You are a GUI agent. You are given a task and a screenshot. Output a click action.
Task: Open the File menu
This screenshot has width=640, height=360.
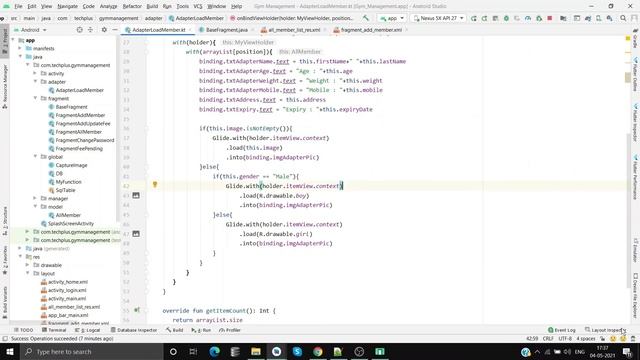coord(18,6)
